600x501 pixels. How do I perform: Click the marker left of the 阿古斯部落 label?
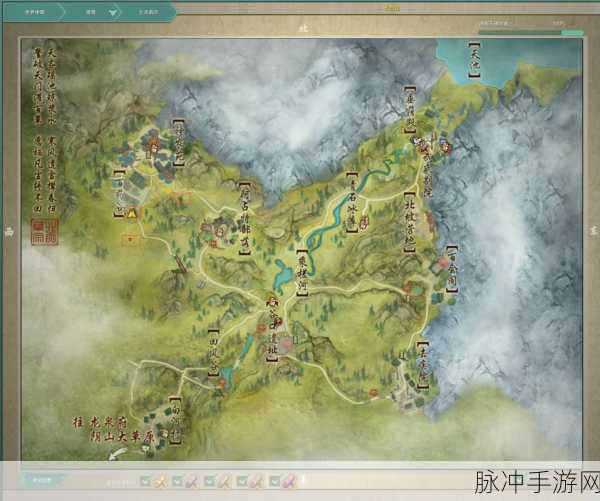pyautogui.click(x=221, y=231)
